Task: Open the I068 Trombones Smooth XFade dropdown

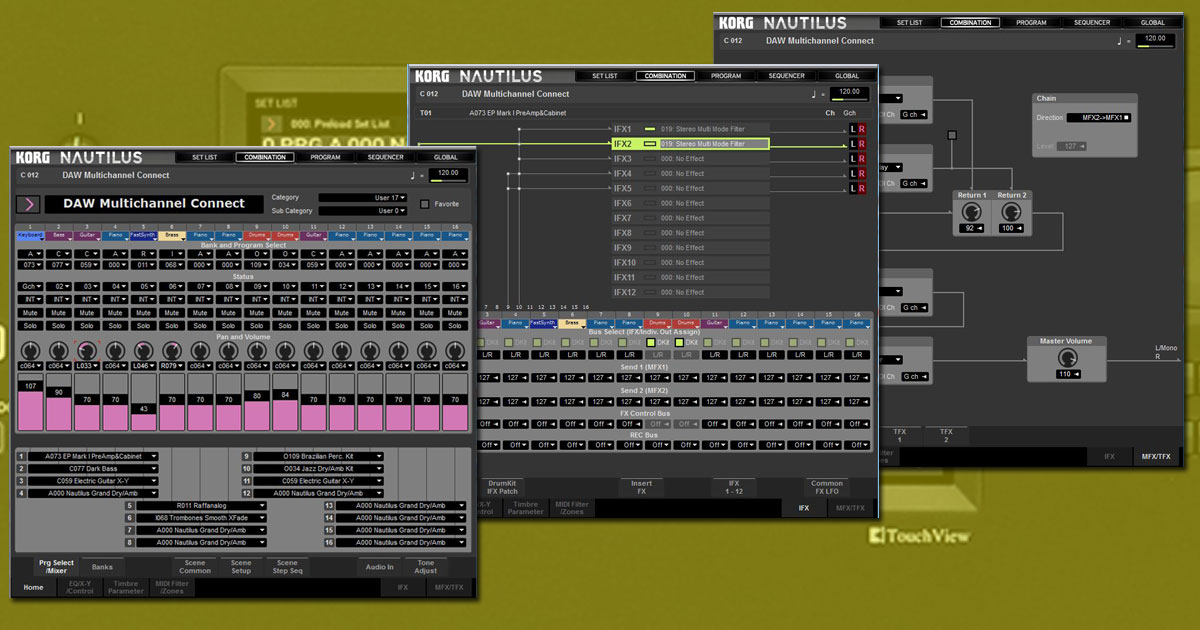Action: (x=201, y=518)
